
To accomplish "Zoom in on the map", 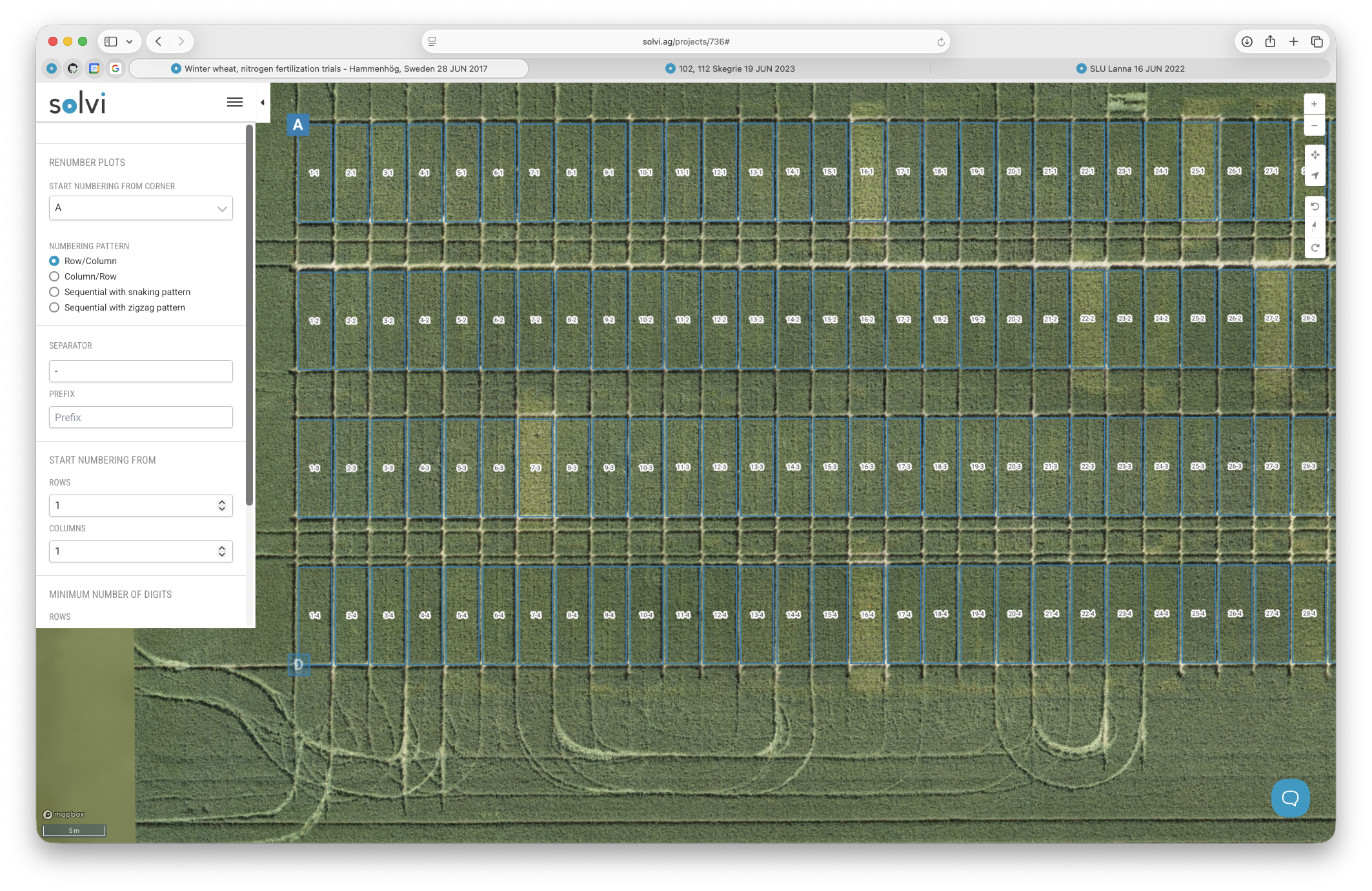I will tap(1314, 104).
